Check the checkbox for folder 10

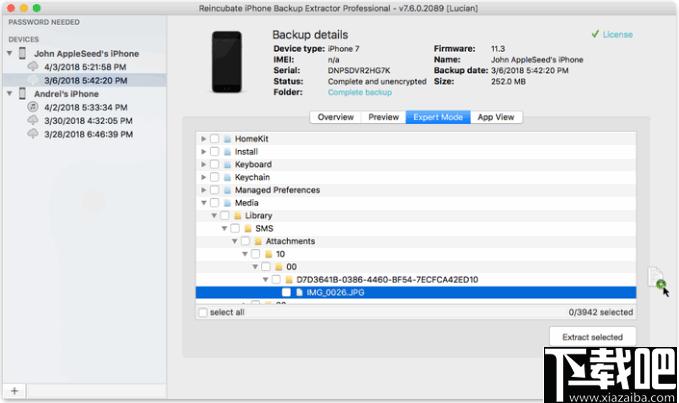click(255, 254)
